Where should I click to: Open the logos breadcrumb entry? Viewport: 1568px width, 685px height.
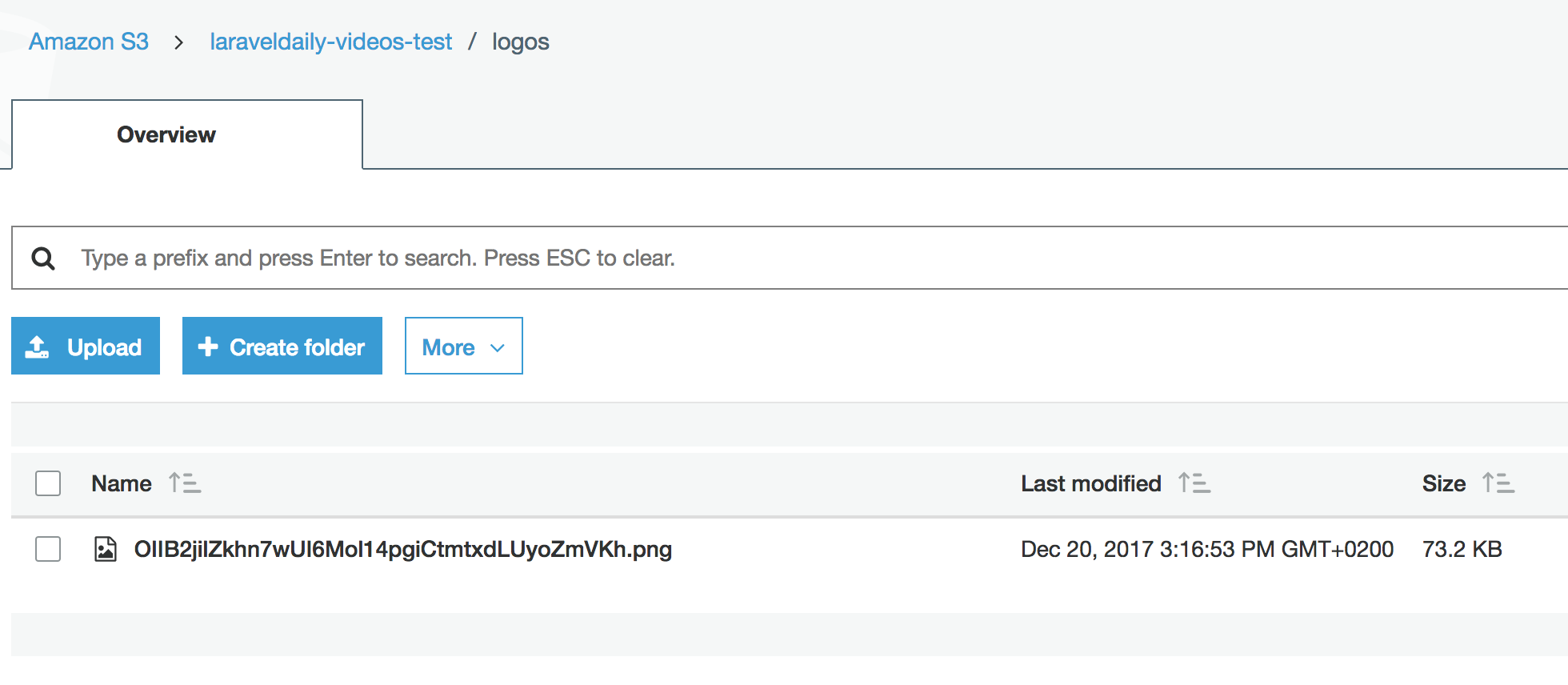pos(521,42)
